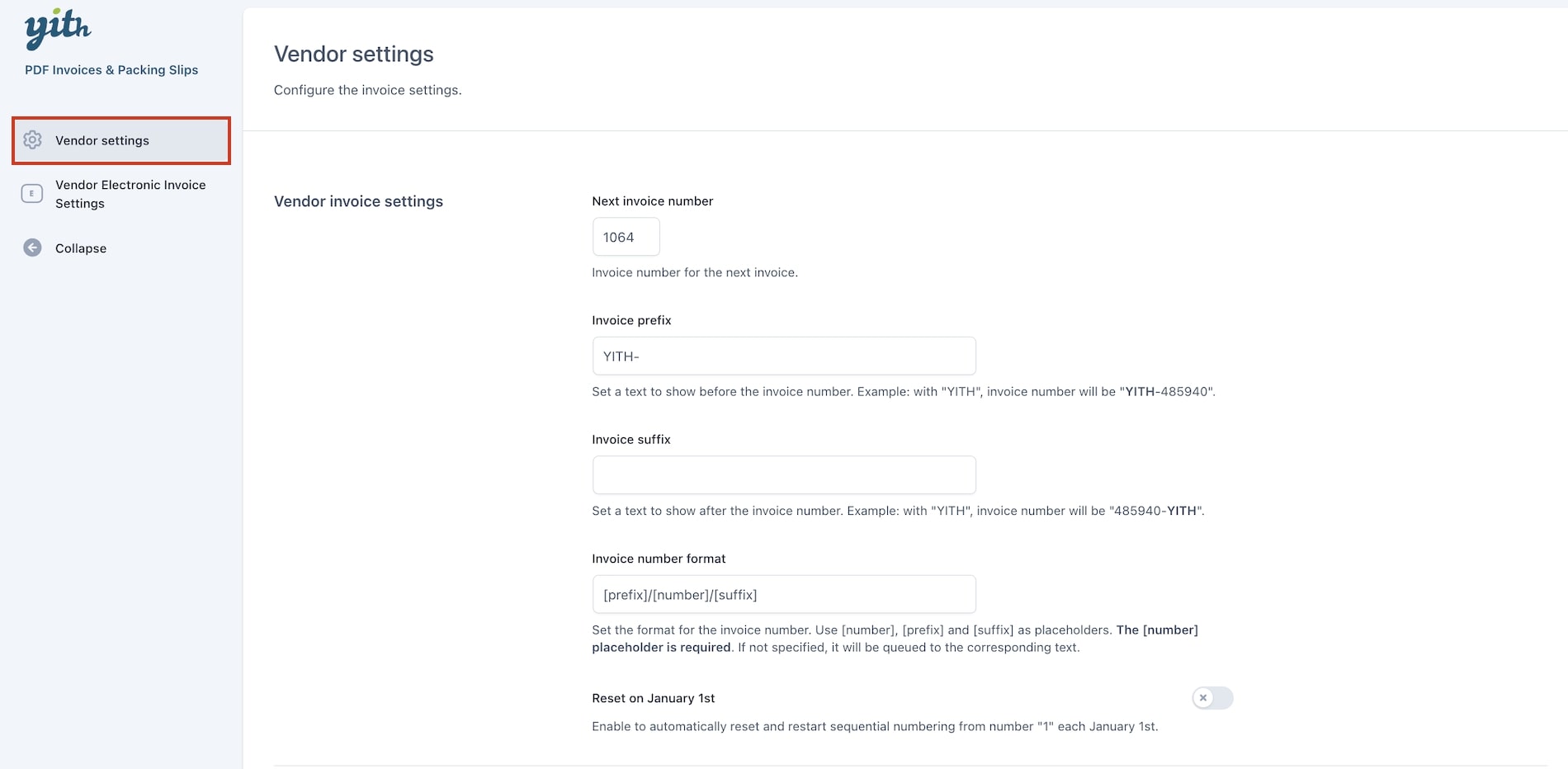Click the Vendor Electronic Invoice Settings icon
The width and height of the screenshot is (1568, 769).
tap(31, 194)
